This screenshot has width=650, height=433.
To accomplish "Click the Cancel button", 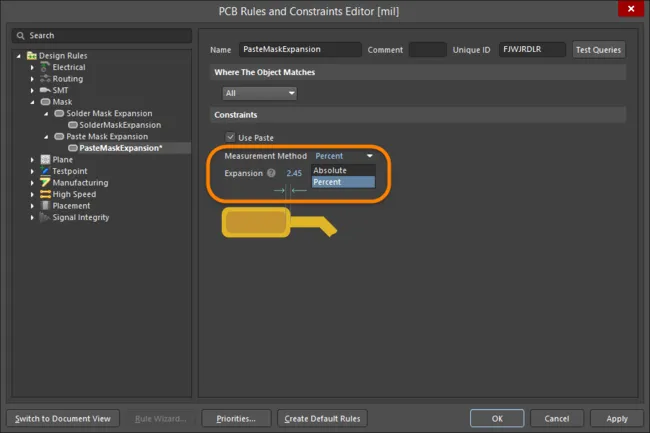I will 557,418.
